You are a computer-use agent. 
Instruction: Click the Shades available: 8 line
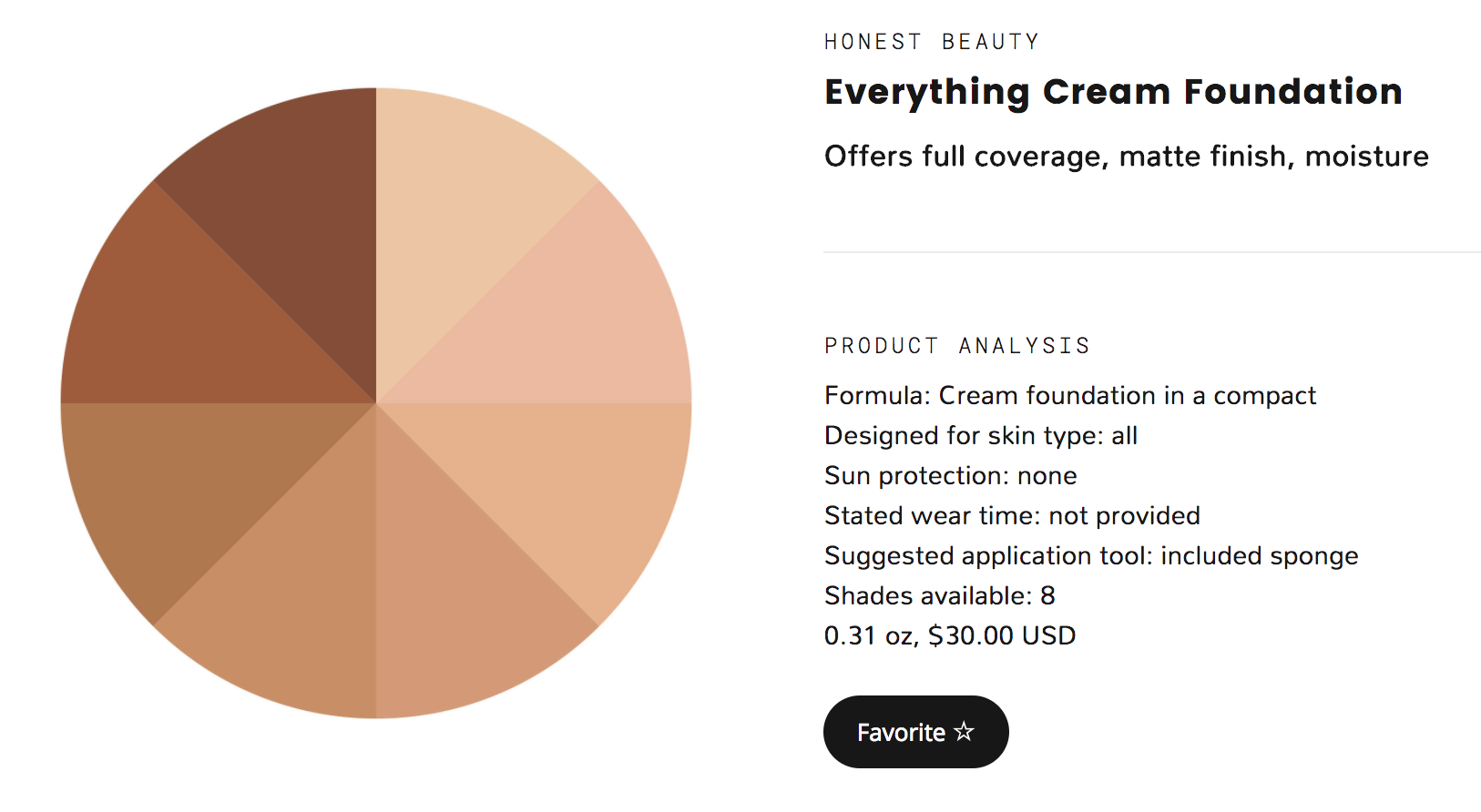point(939,596)
